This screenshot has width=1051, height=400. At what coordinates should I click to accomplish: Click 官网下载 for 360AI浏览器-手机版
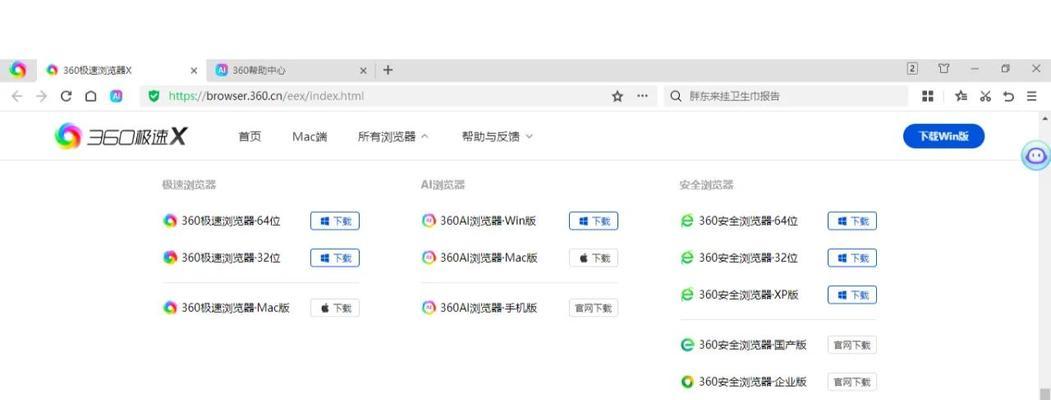(x=593, y=308)
